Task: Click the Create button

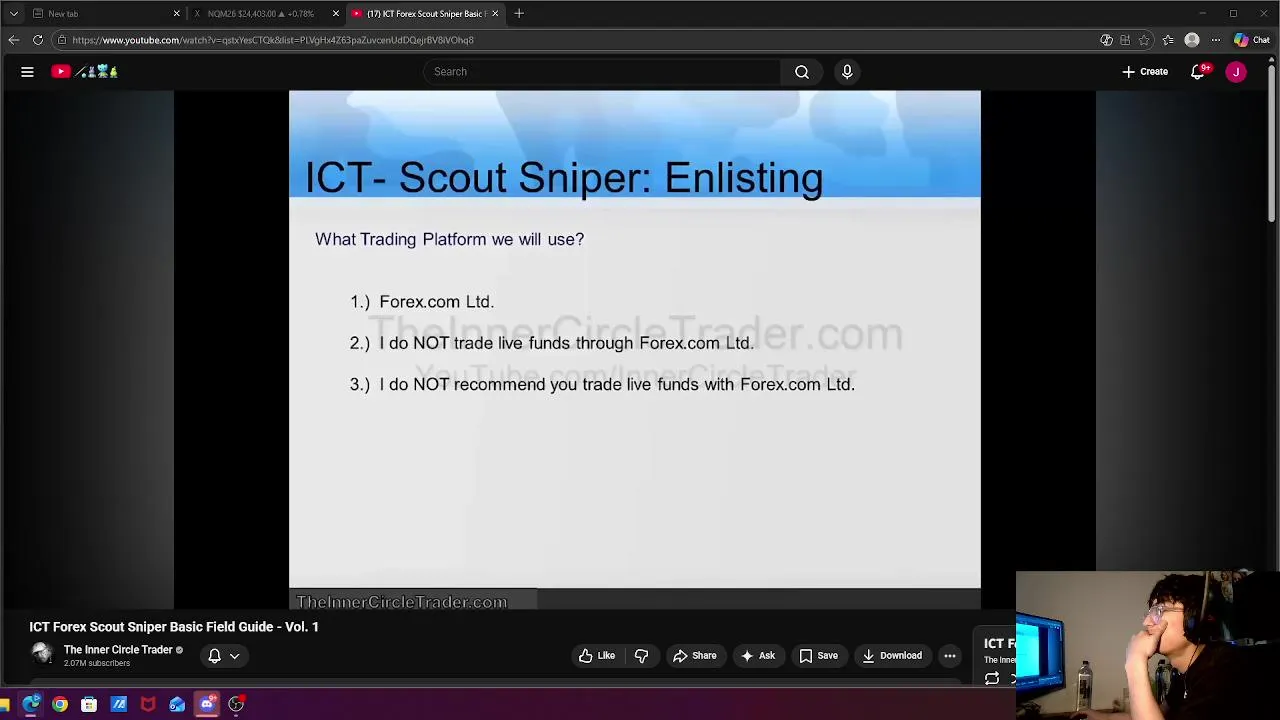Action: click(1145, 72)
